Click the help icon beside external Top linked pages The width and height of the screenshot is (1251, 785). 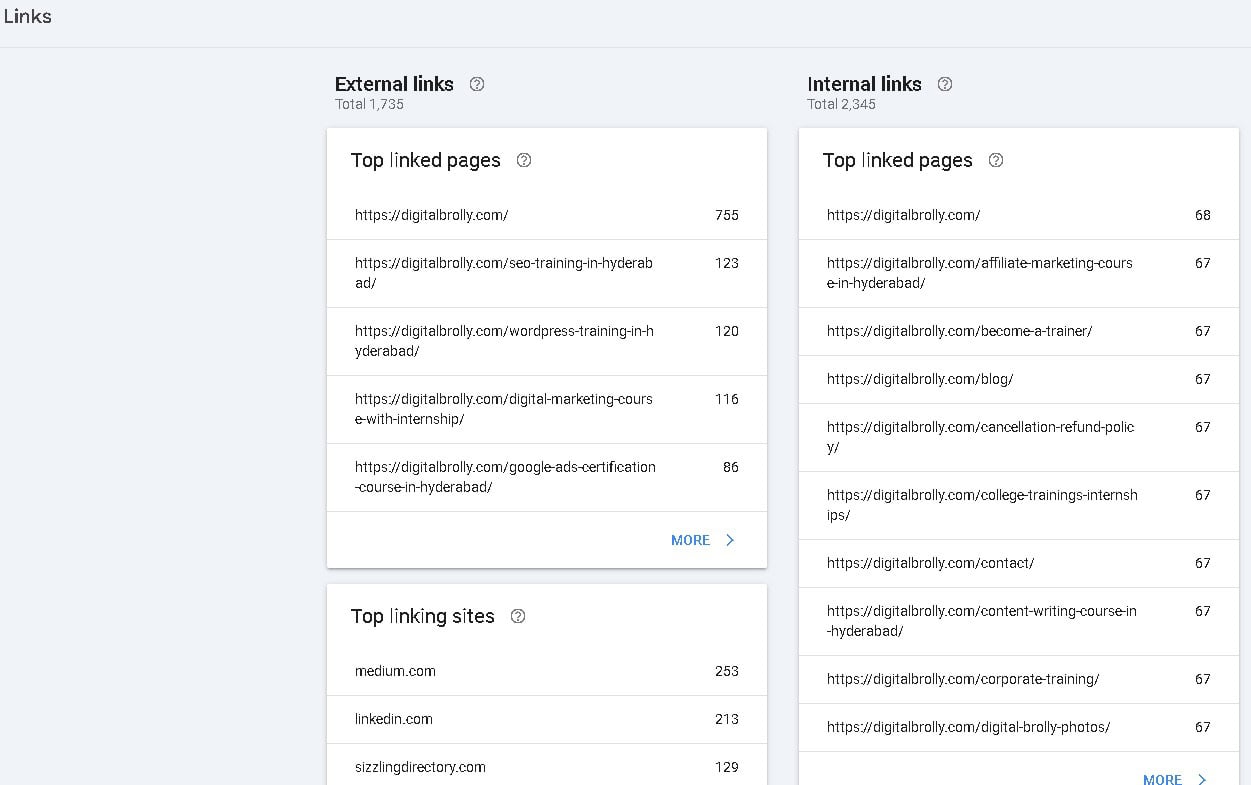[x=524, y=160]
